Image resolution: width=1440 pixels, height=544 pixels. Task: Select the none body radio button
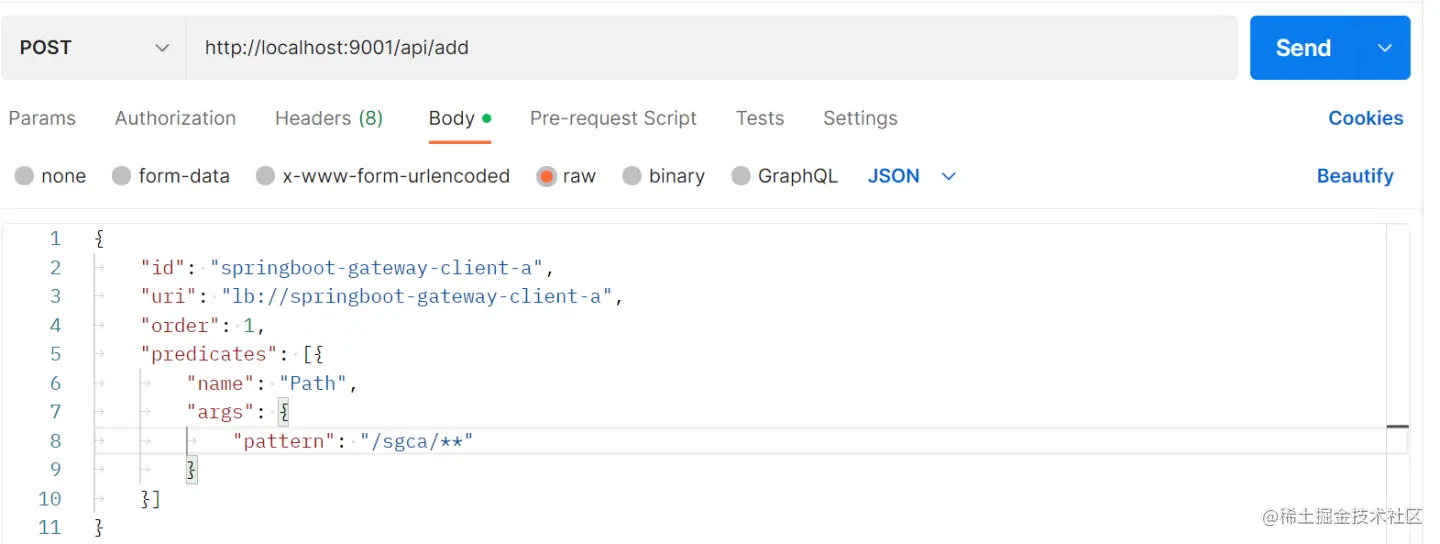pos(25,176)
